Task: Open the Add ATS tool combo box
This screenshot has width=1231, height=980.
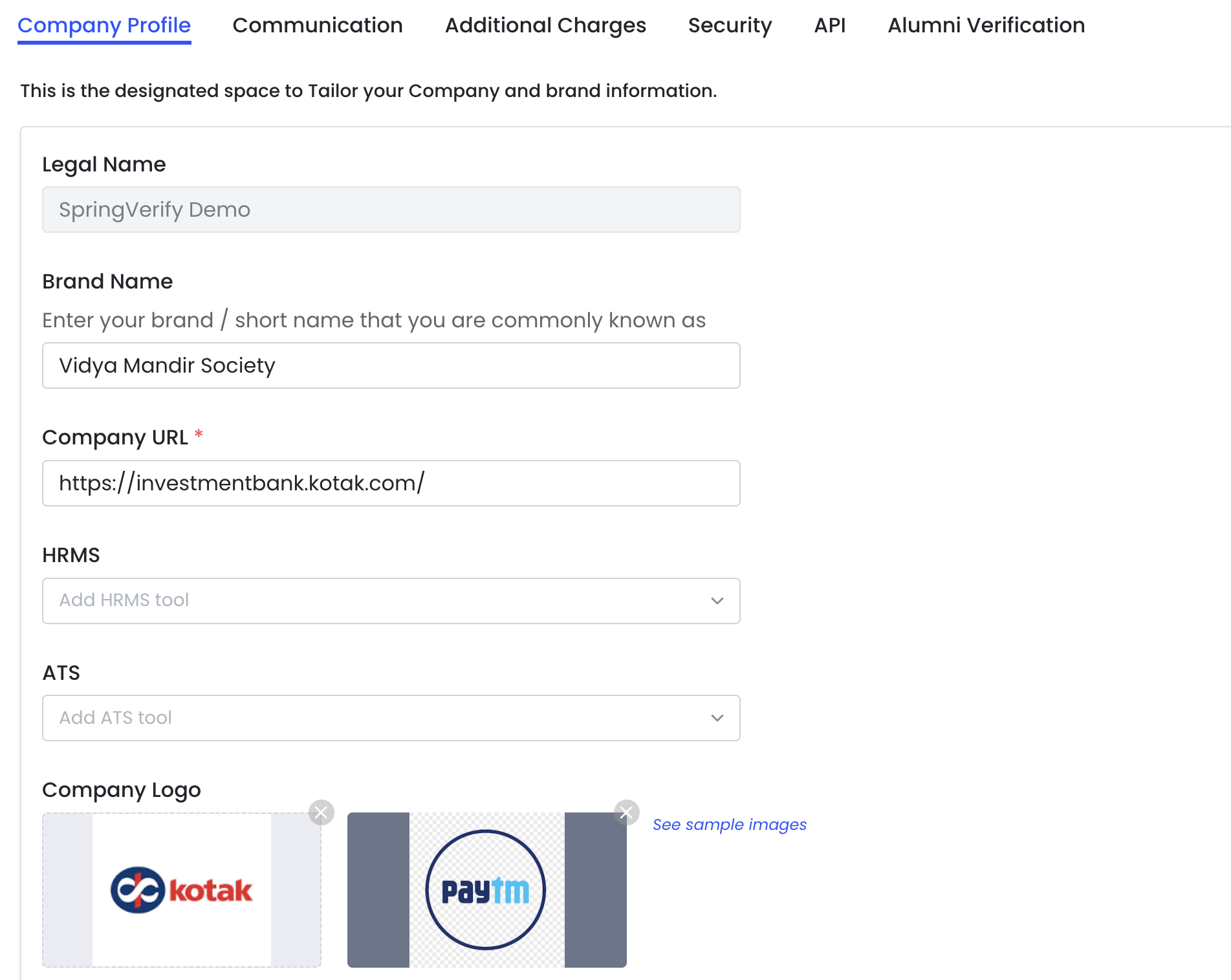Action: (x=375, y=718)
